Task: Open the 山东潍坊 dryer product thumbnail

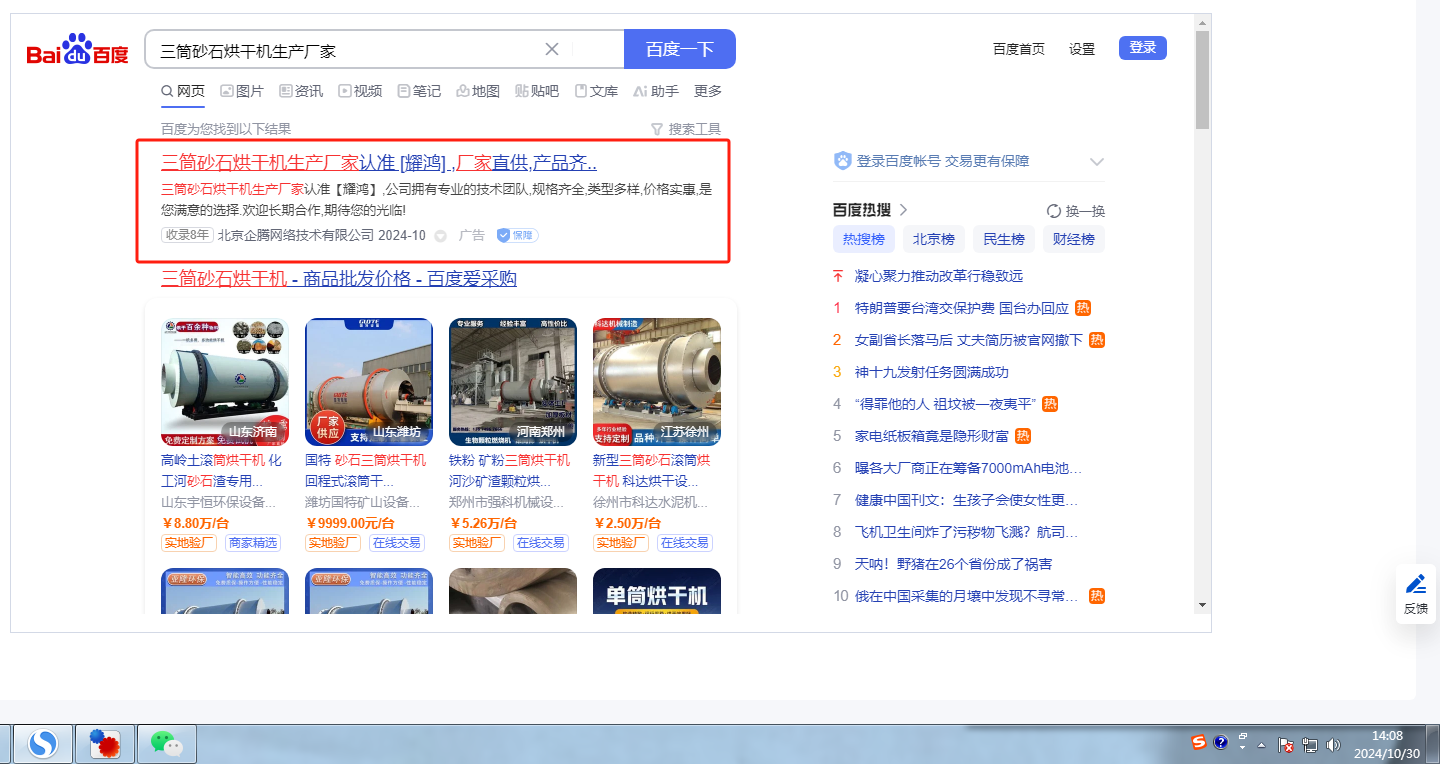Action: tap(369, 382)
